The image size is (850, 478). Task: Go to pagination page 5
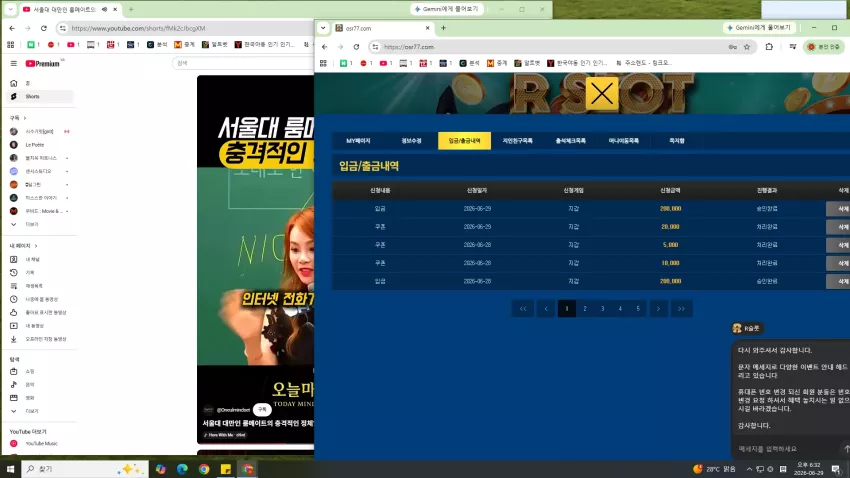(638, 308)
